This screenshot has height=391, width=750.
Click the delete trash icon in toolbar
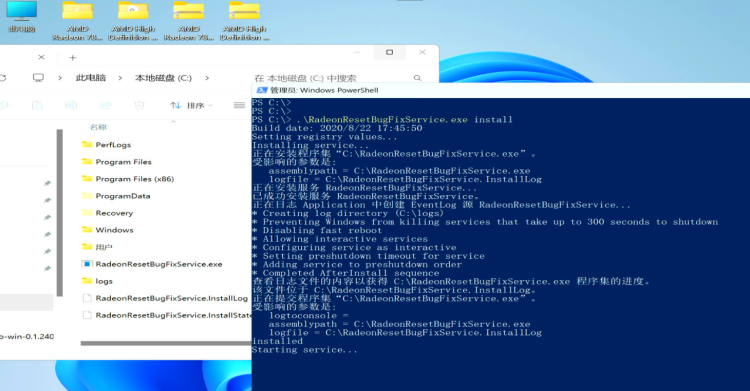(x=139, y=105)
